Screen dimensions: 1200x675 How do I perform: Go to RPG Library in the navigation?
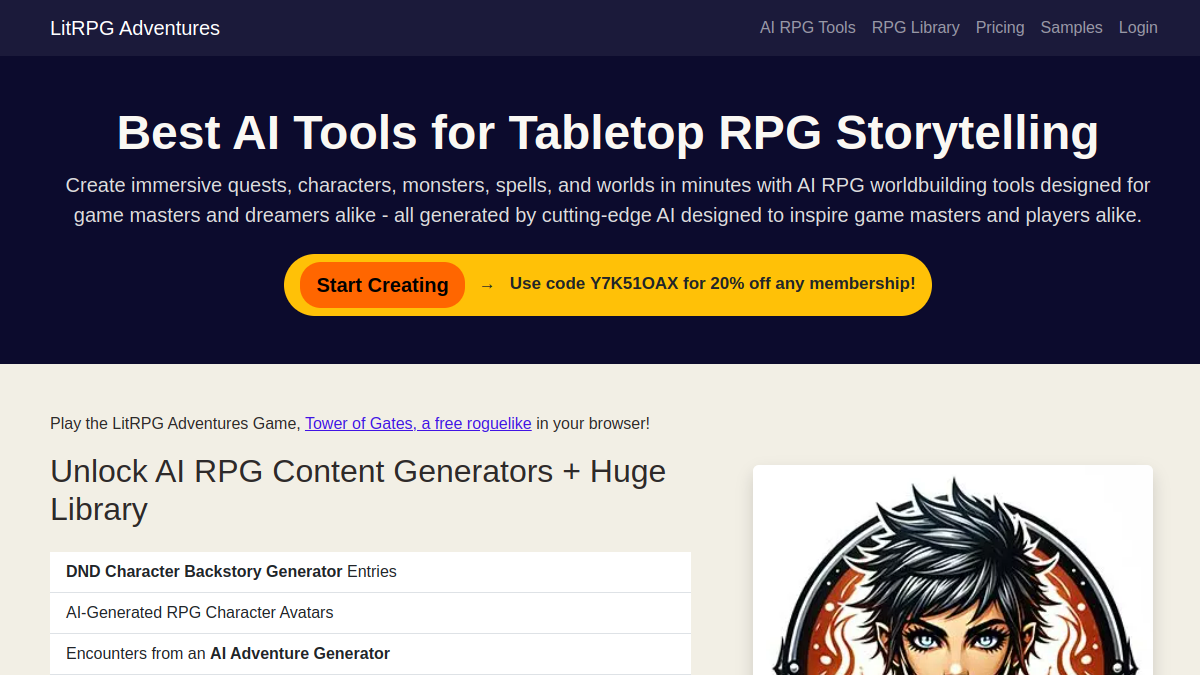coord(916,28)
